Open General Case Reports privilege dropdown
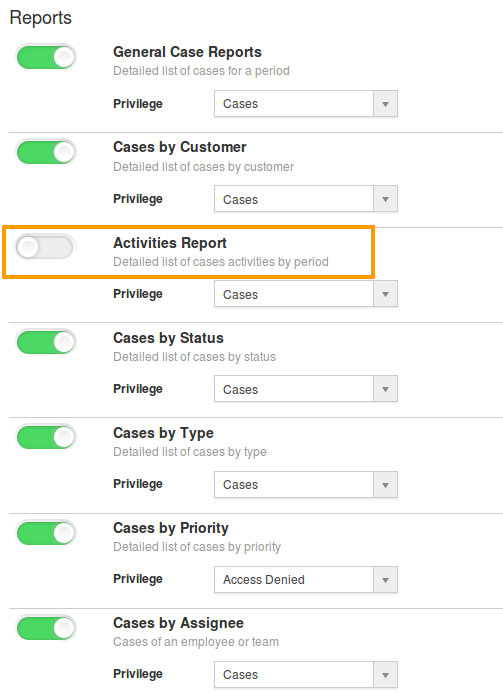 (306, 104)
